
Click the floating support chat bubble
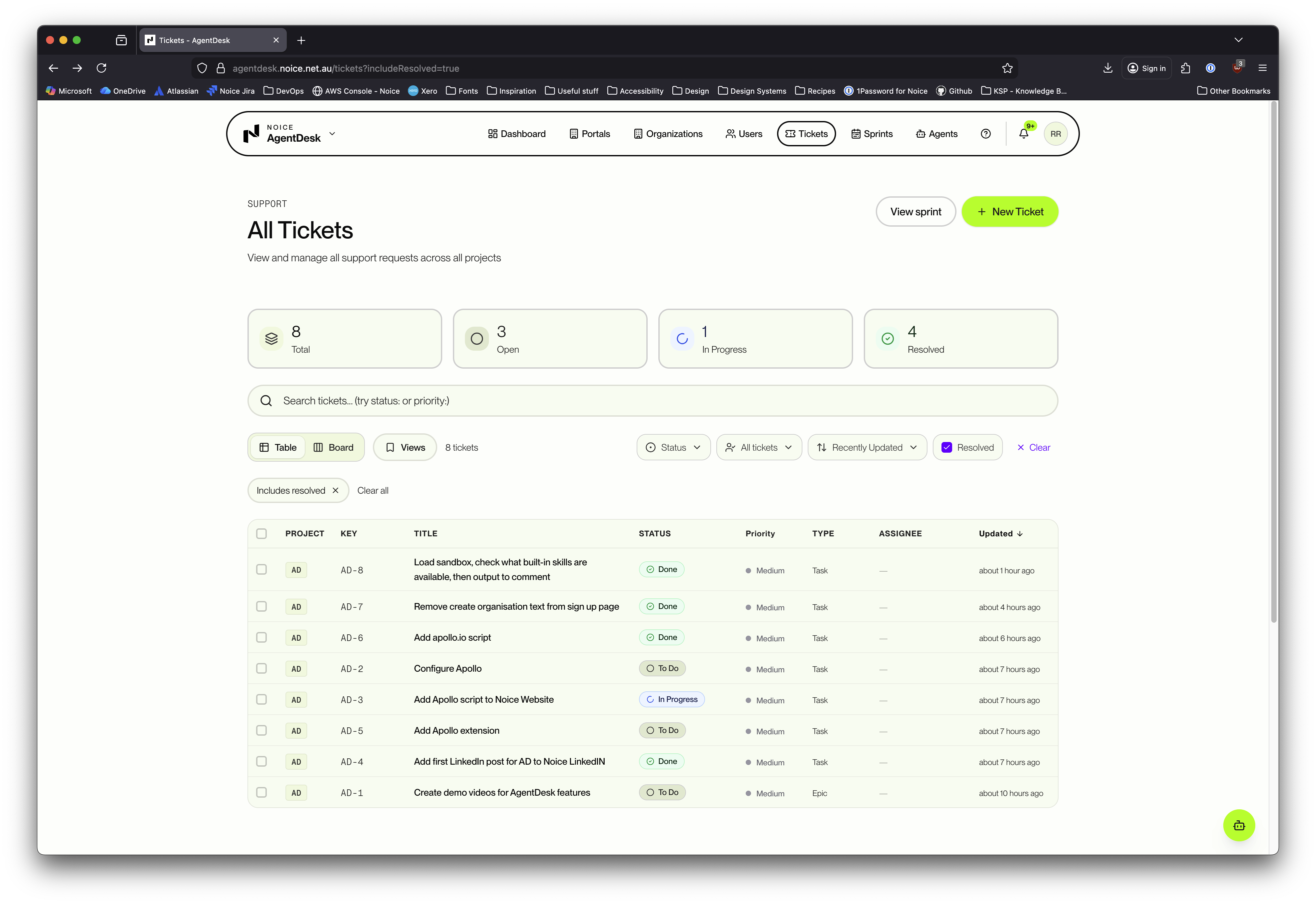(x=1239, y=825)
